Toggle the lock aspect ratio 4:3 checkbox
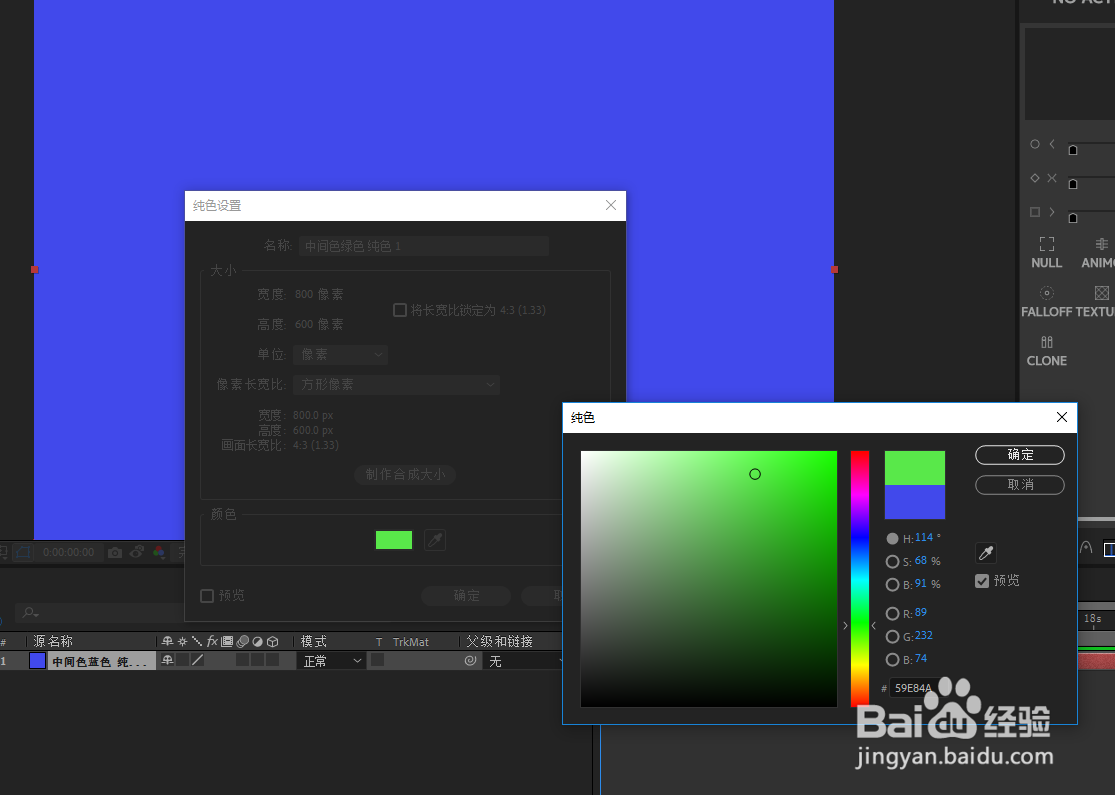 tap(400, 310)
